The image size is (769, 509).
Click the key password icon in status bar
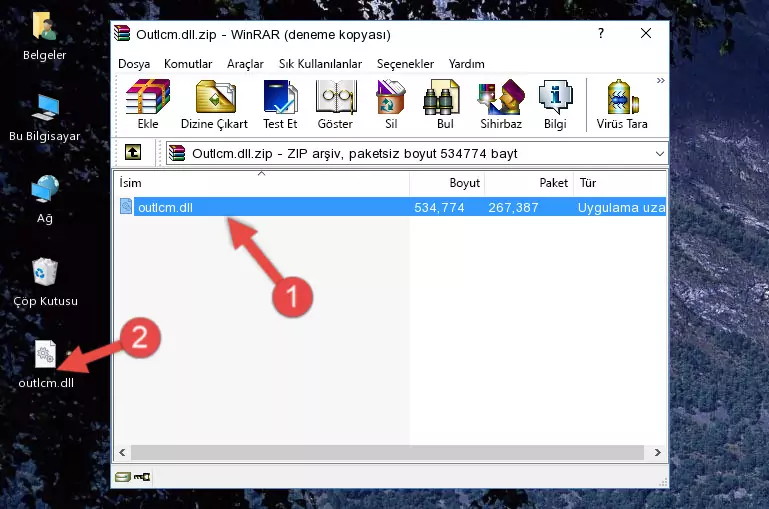142,477
